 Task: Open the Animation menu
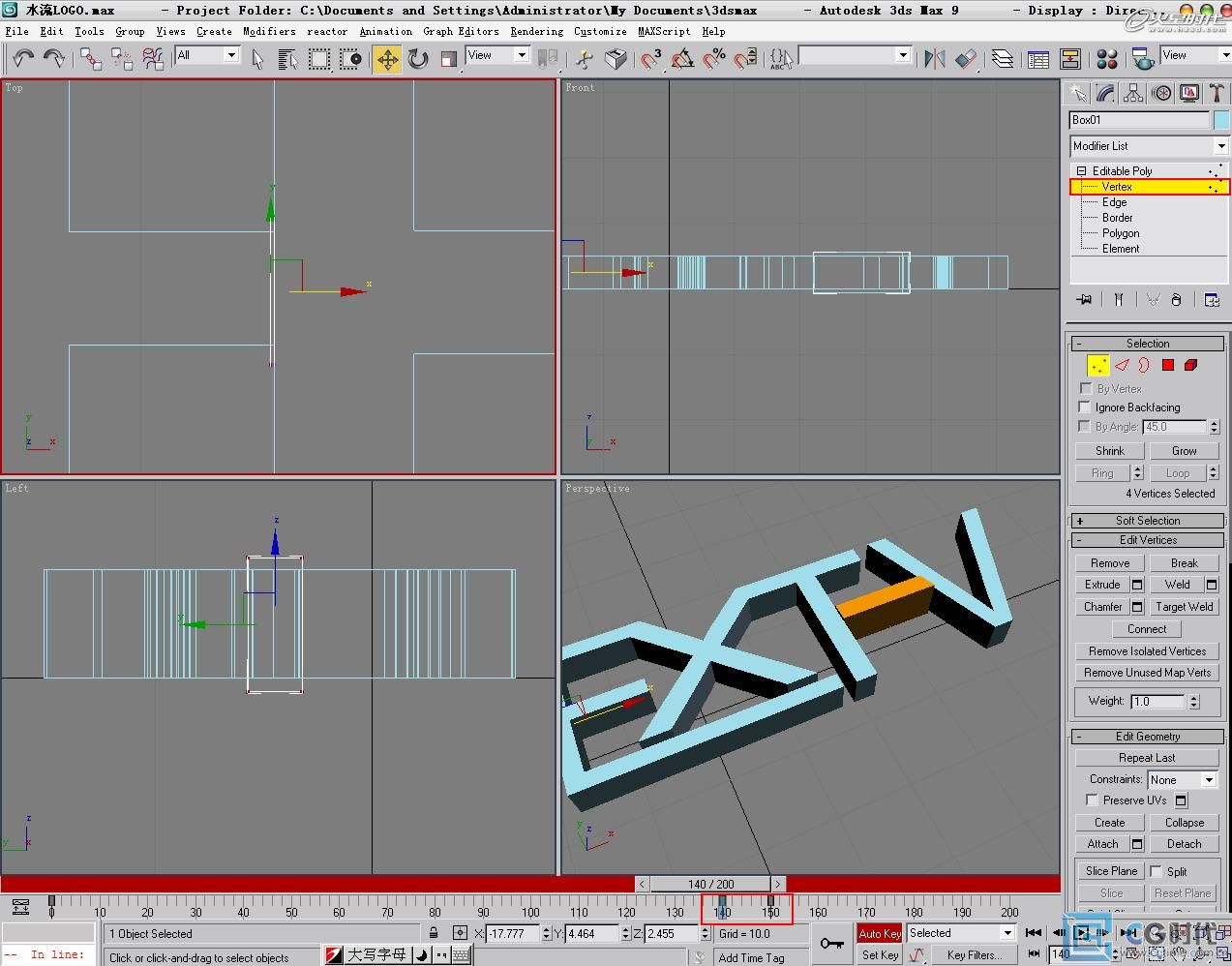pyautogui.click(x=385, y=31)
